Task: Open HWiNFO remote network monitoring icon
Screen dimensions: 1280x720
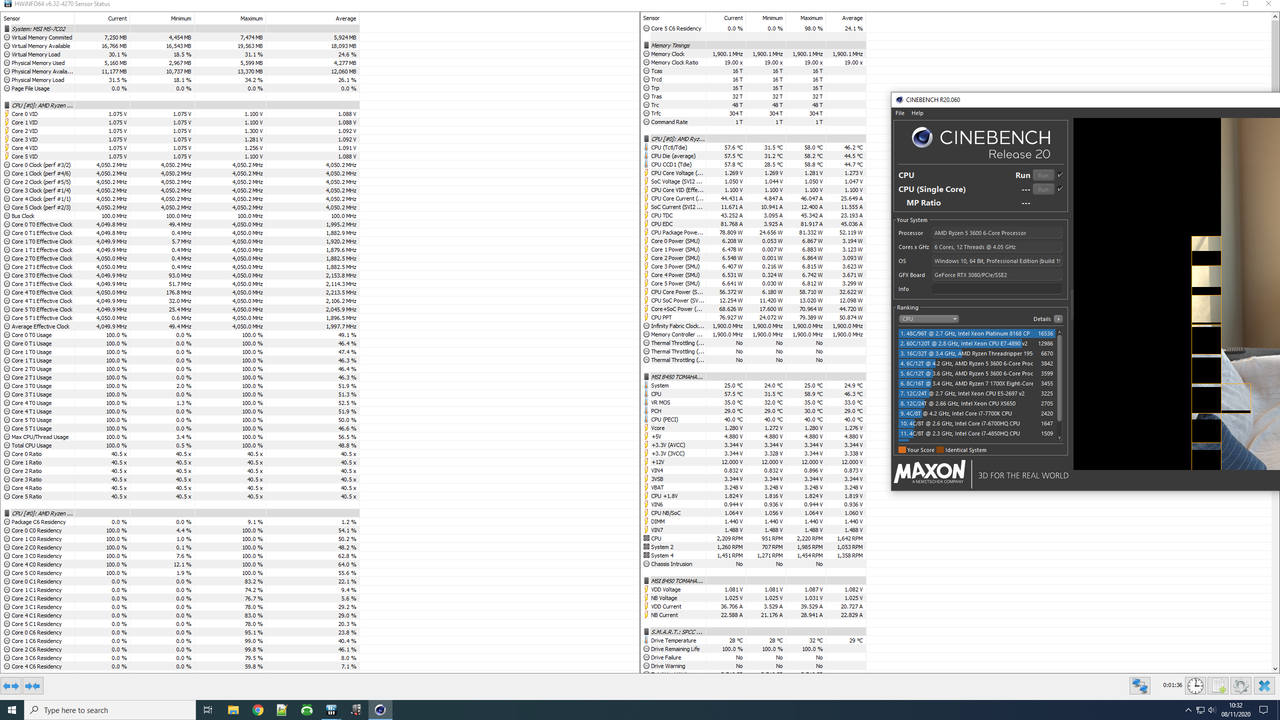Action: [x=1140, y=686]
